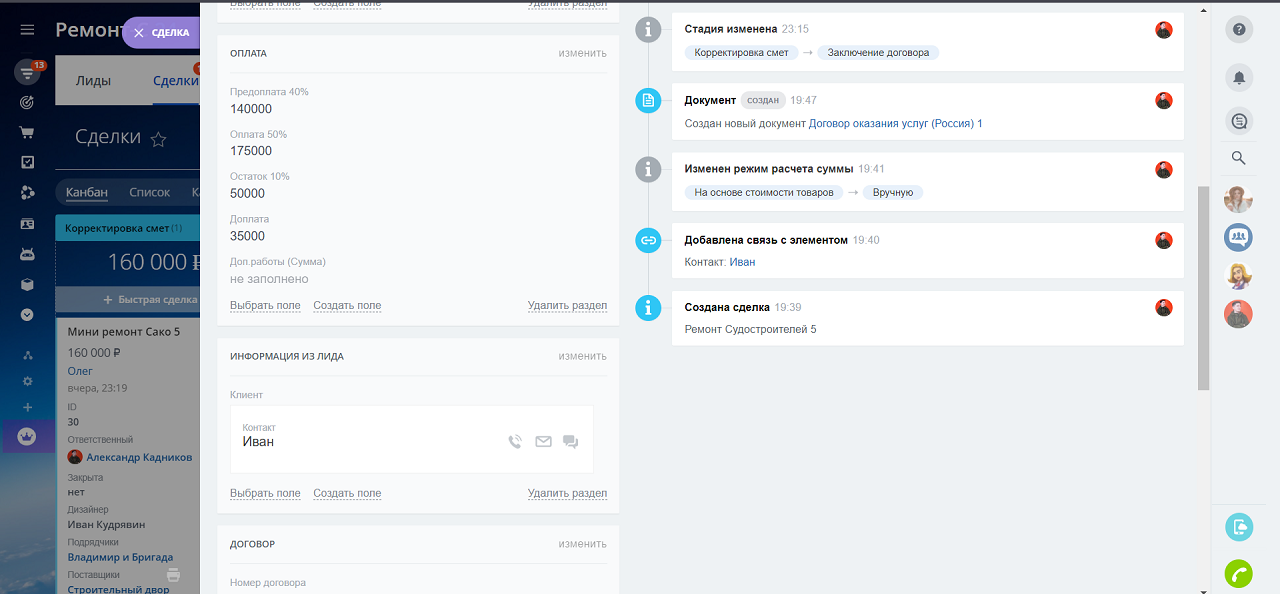This screenshot has width=1280, height=594.
Task: Close the СДЕЛКА slider panel
Action: pyautogui.click(x=139, y=32)
